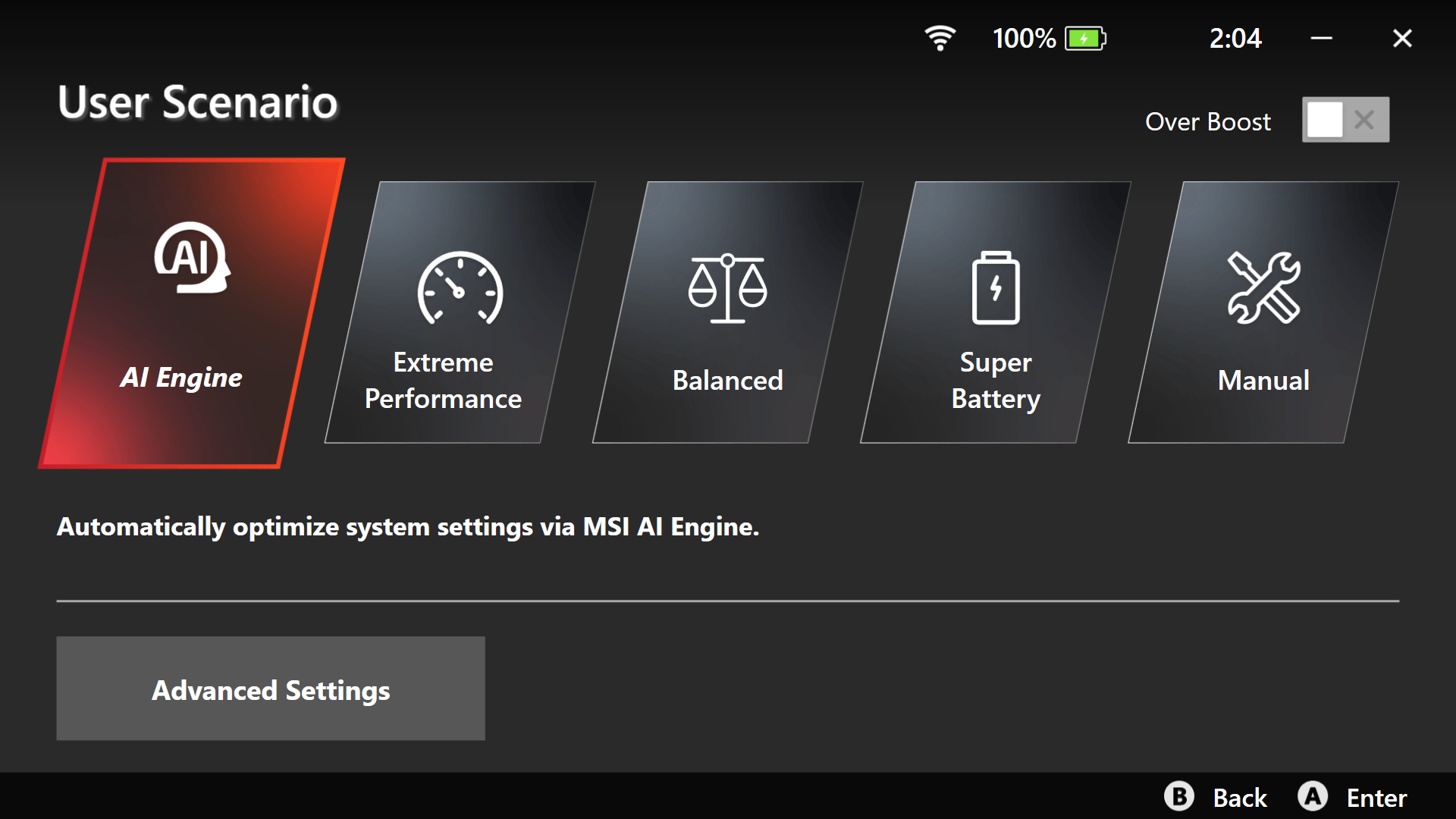
Task: Switch to Extreme Performance mode label
Action: coord(443,381)
